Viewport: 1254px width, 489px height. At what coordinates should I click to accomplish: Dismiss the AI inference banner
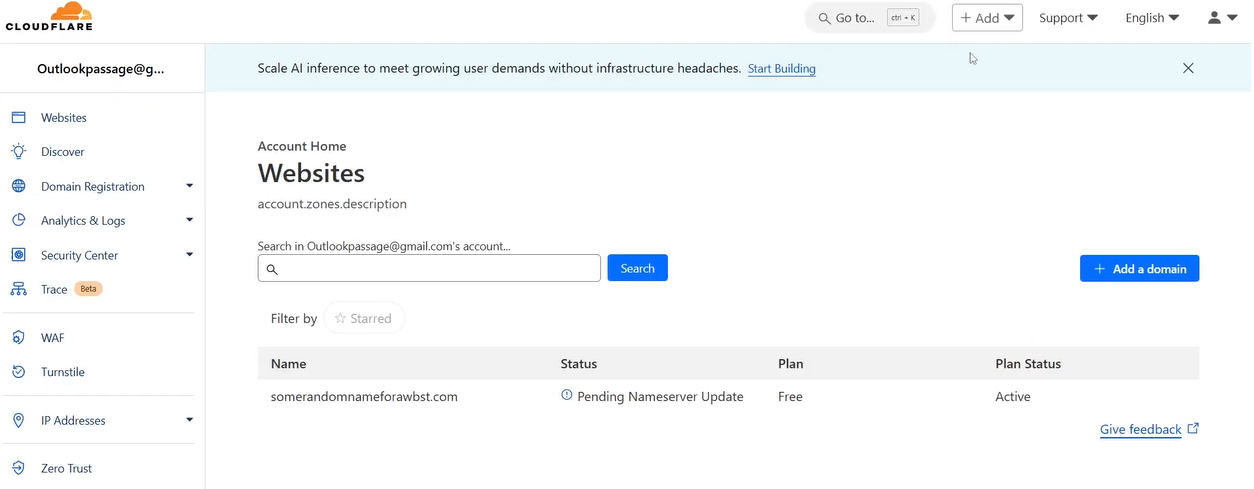1188,68
